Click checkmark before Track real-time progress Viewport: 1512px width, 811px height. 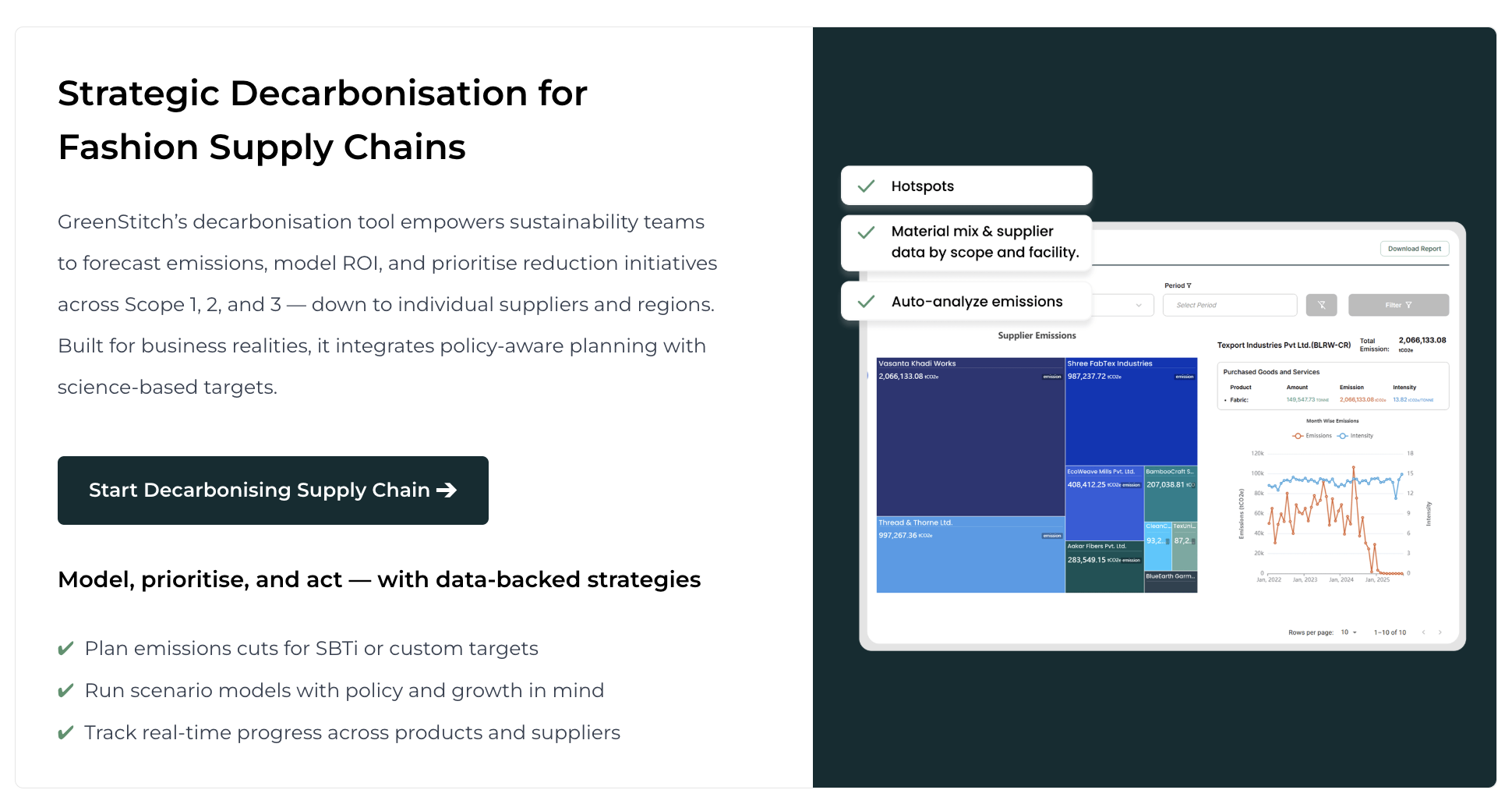pos(66,733)
